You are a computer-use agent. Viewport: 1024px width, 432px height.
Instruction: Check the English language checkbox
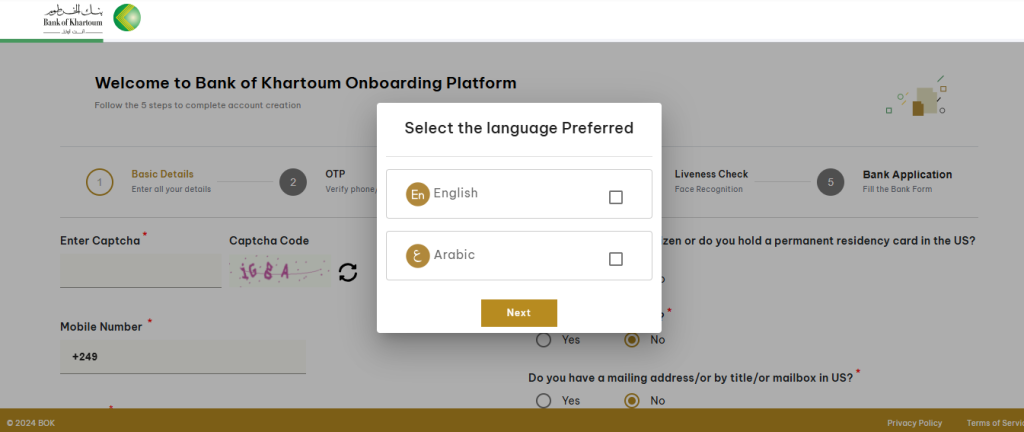click(x=616, y=197)
